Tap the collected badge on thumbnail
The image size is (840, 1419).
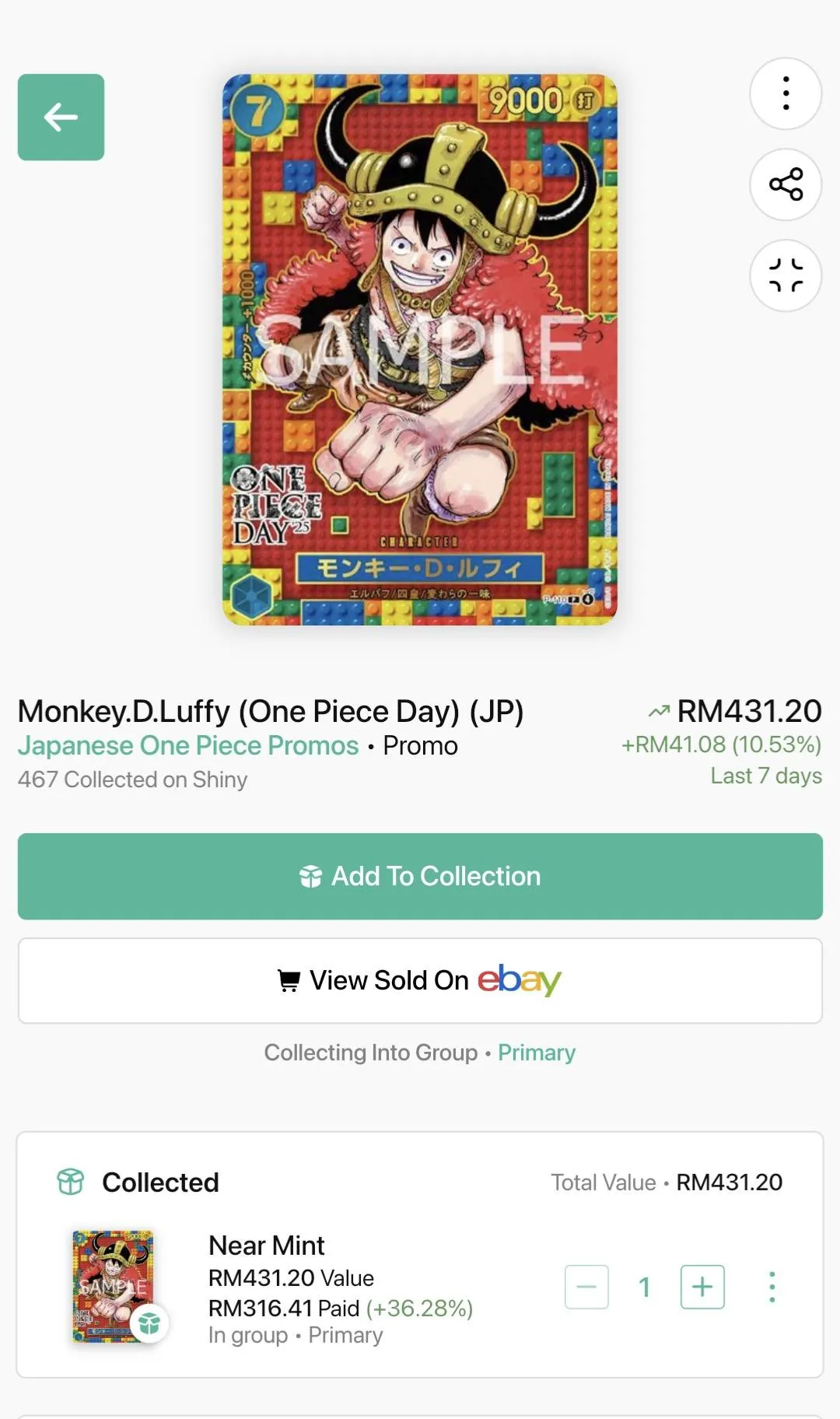pos(149,1323)
